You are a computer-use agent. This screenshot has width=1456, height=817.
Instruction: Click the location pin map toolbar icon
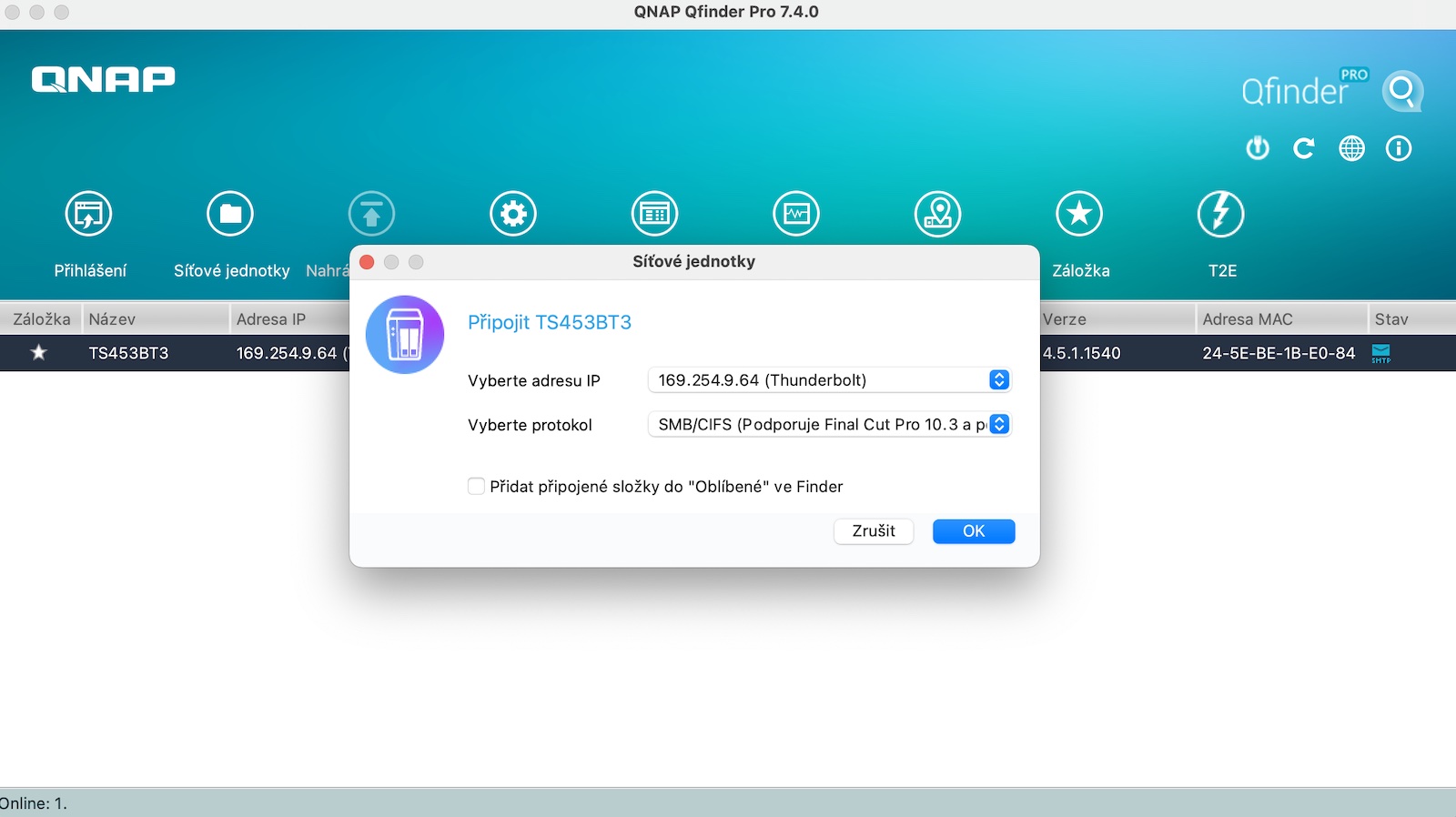[x=937, y=214]
